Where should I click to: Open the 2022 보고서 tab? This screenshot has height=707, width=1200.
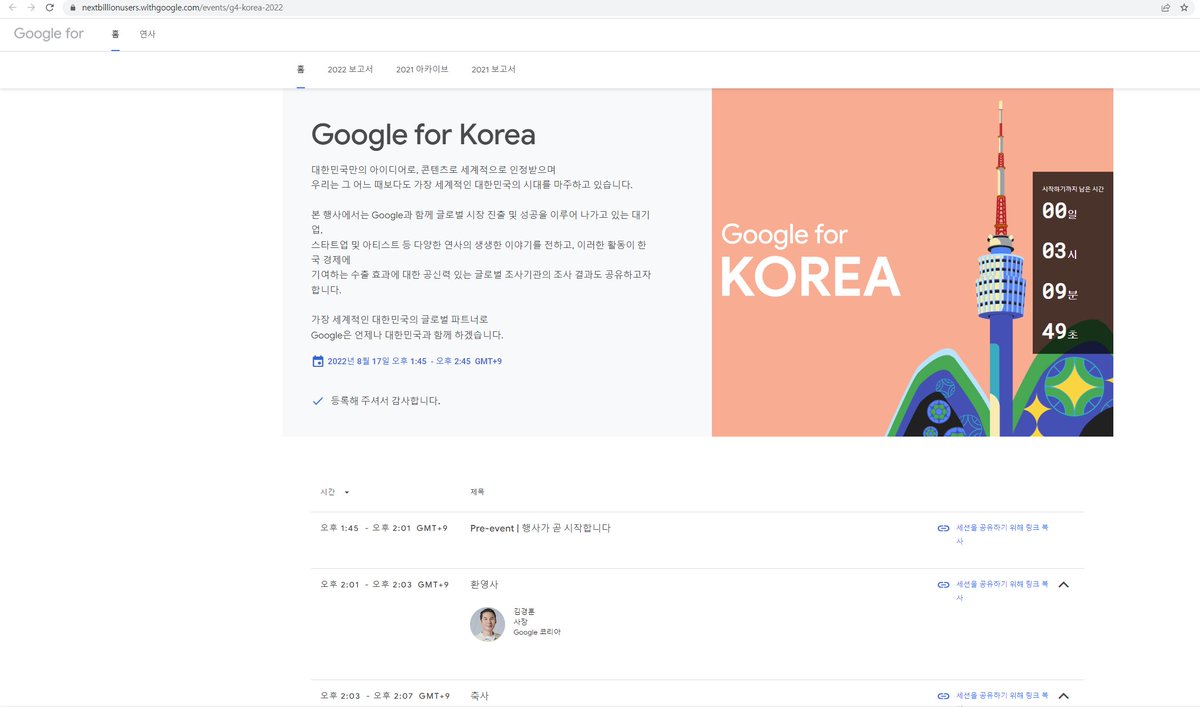[x=350, y=69]
